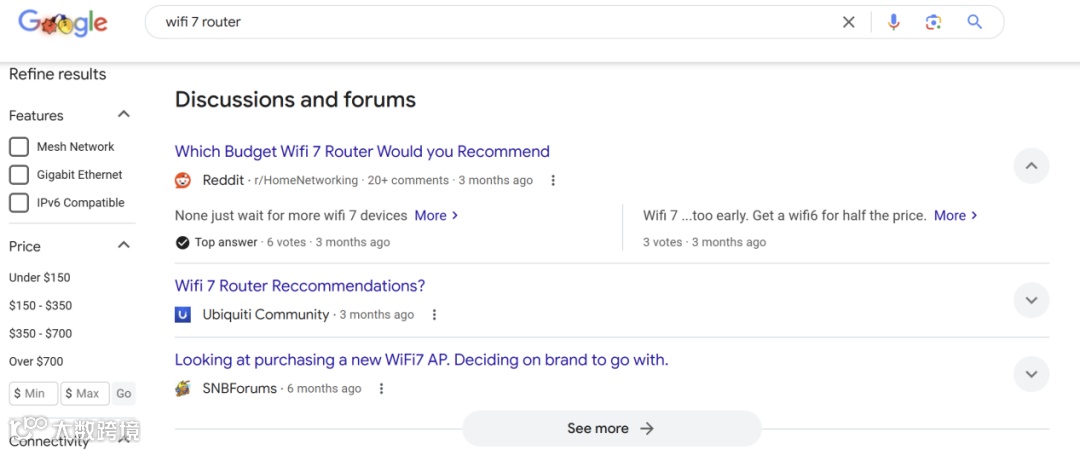The image size is (1080, 450).
Task: Open Google Lens image search
Action: 933,22
